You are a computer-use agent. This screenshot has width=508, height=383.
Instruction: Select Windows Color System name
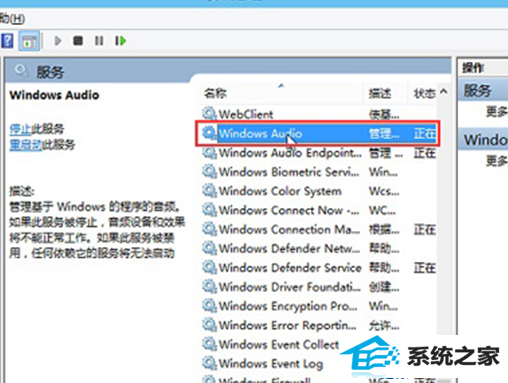pos(280,192)
